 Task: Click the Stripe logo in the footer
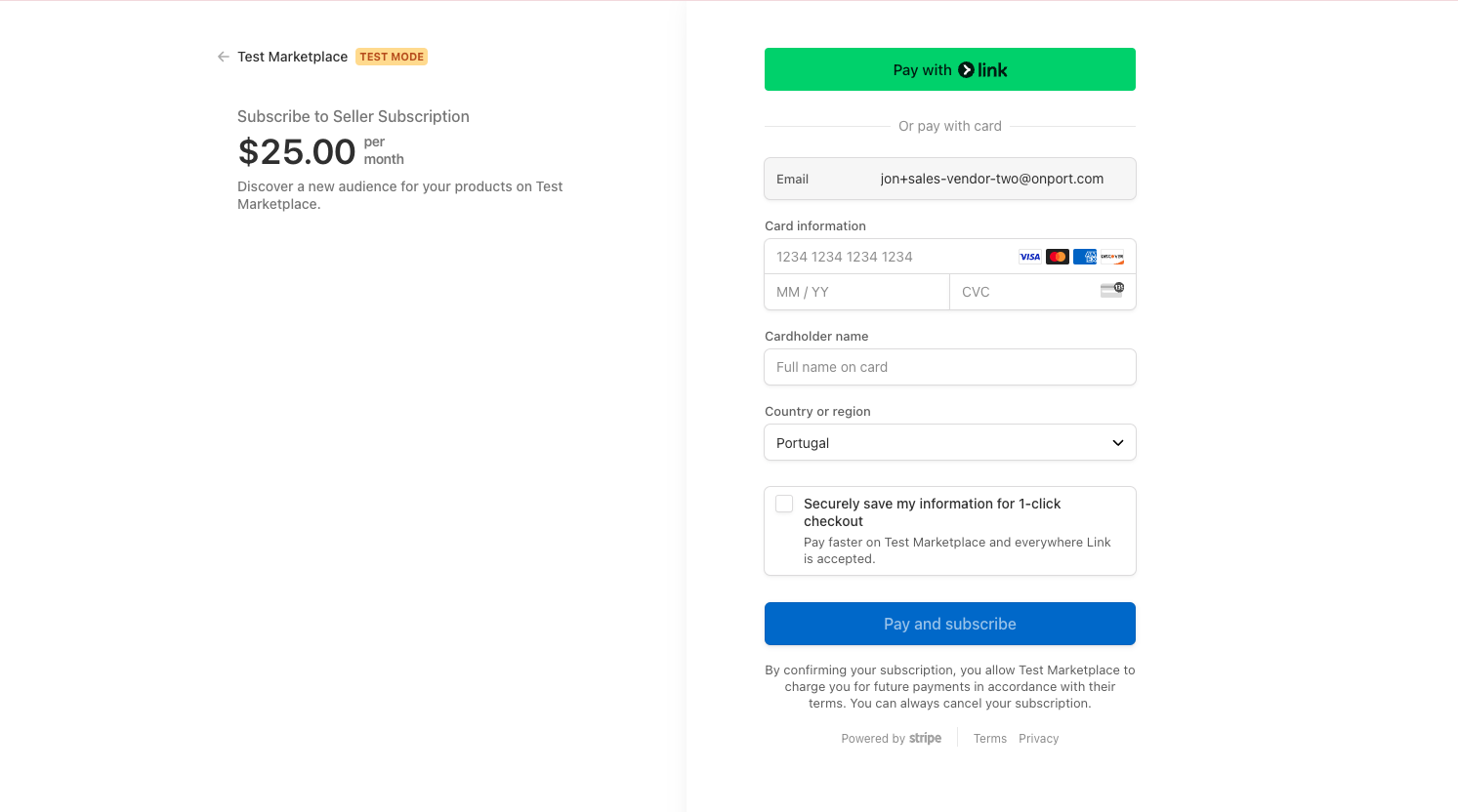click(926, 738)
